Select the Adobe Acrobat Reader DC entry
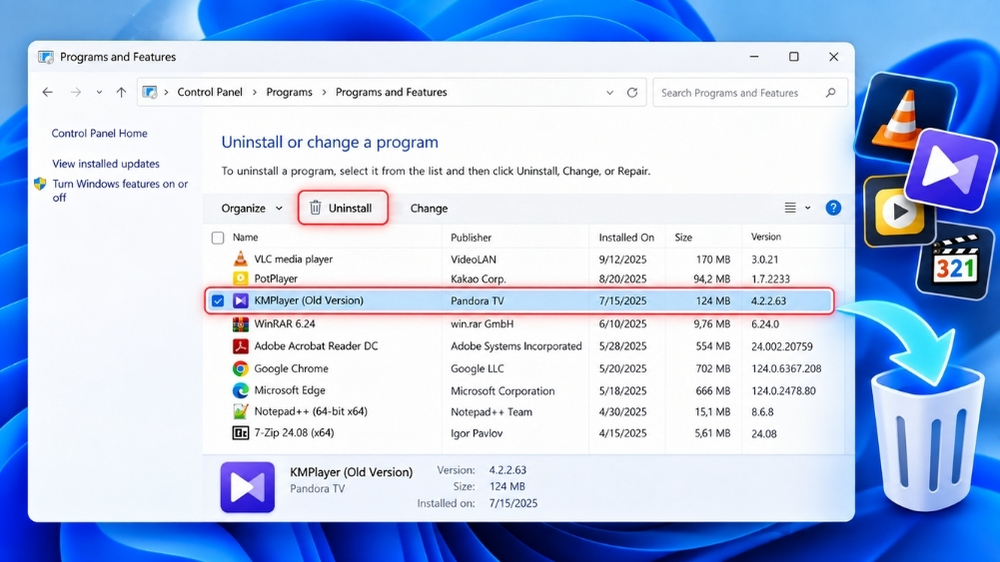Viewport: 1000px width, 562px height. pos(524,346)
